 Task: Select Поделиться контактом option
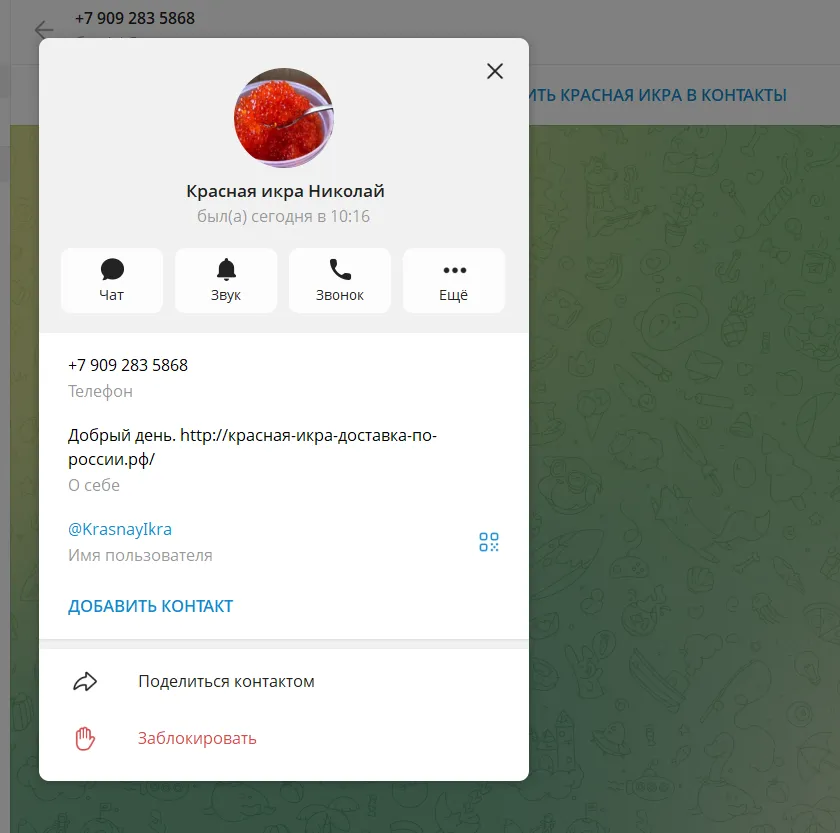[x=226, y=681]
